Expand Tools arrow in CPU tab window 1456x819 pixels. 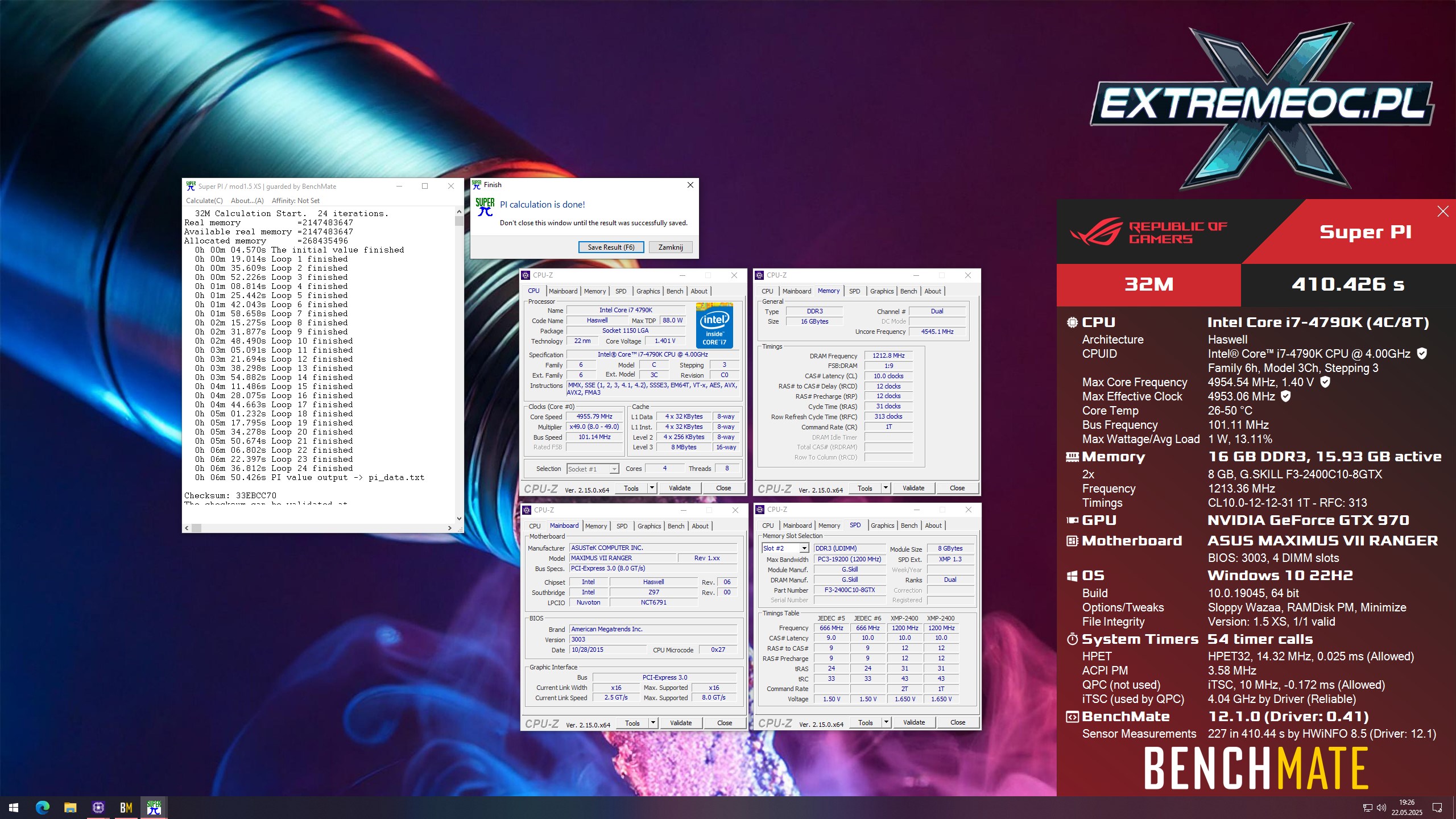pos(652,488)
